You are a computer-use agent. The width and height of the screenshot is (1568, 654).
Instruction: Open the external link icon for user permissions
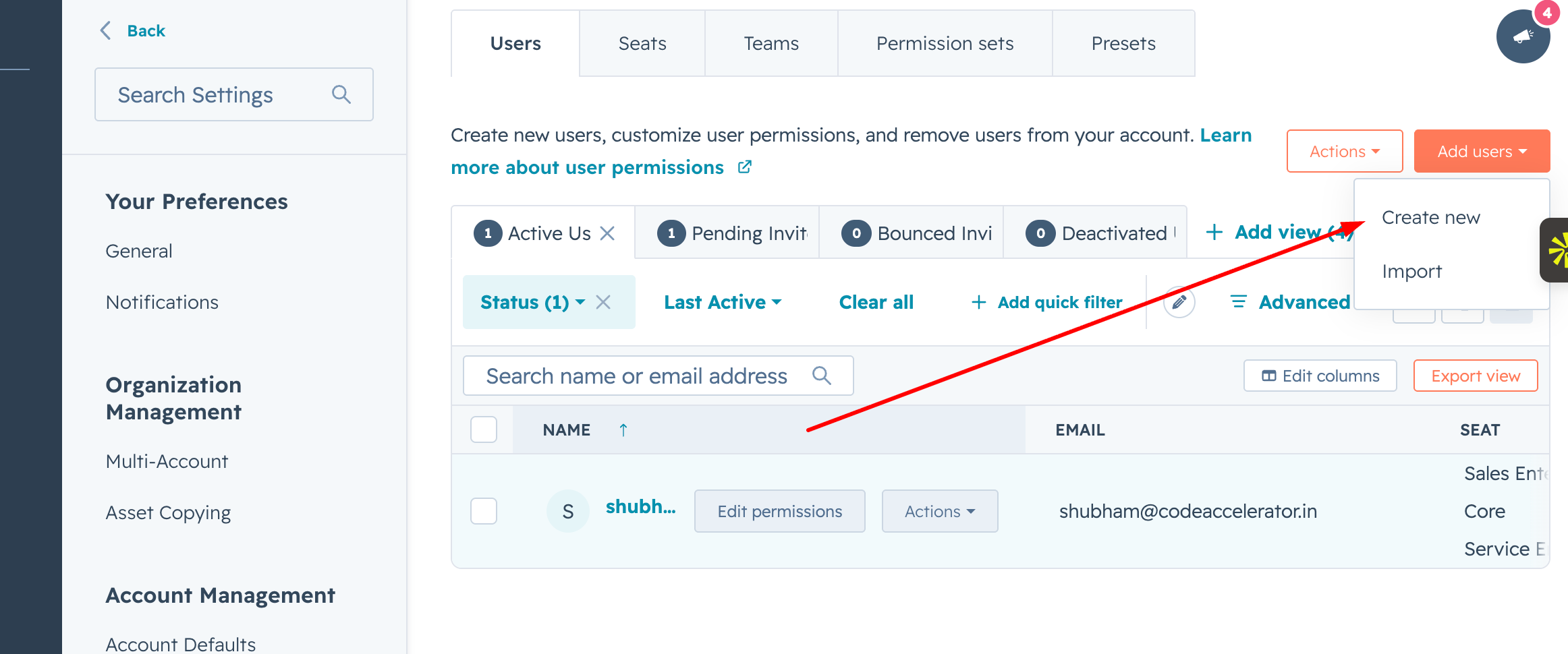(744, 167)
